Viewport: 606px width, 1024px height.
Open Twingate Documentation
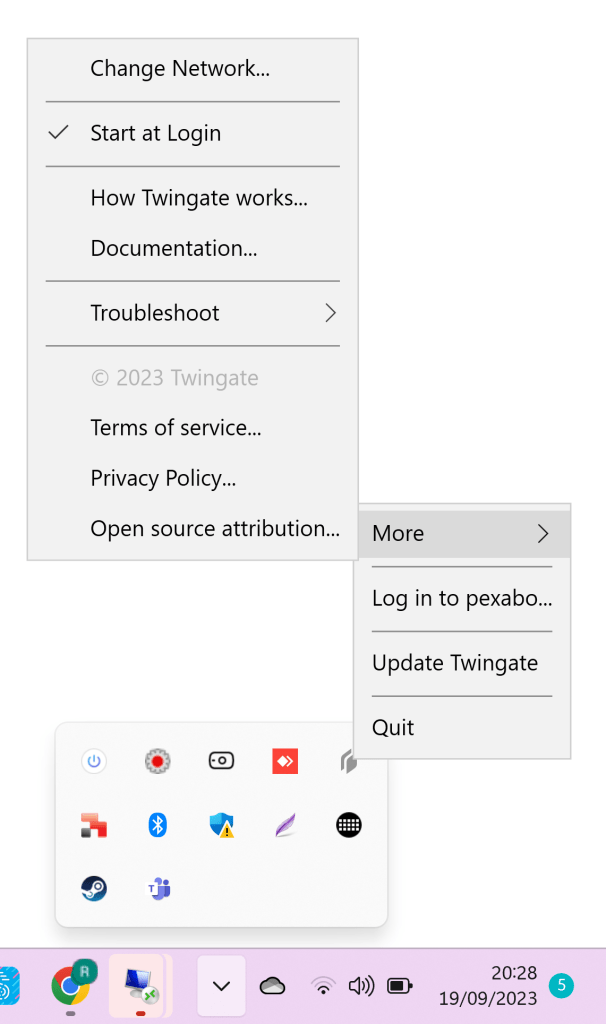(x=193, y=248)
